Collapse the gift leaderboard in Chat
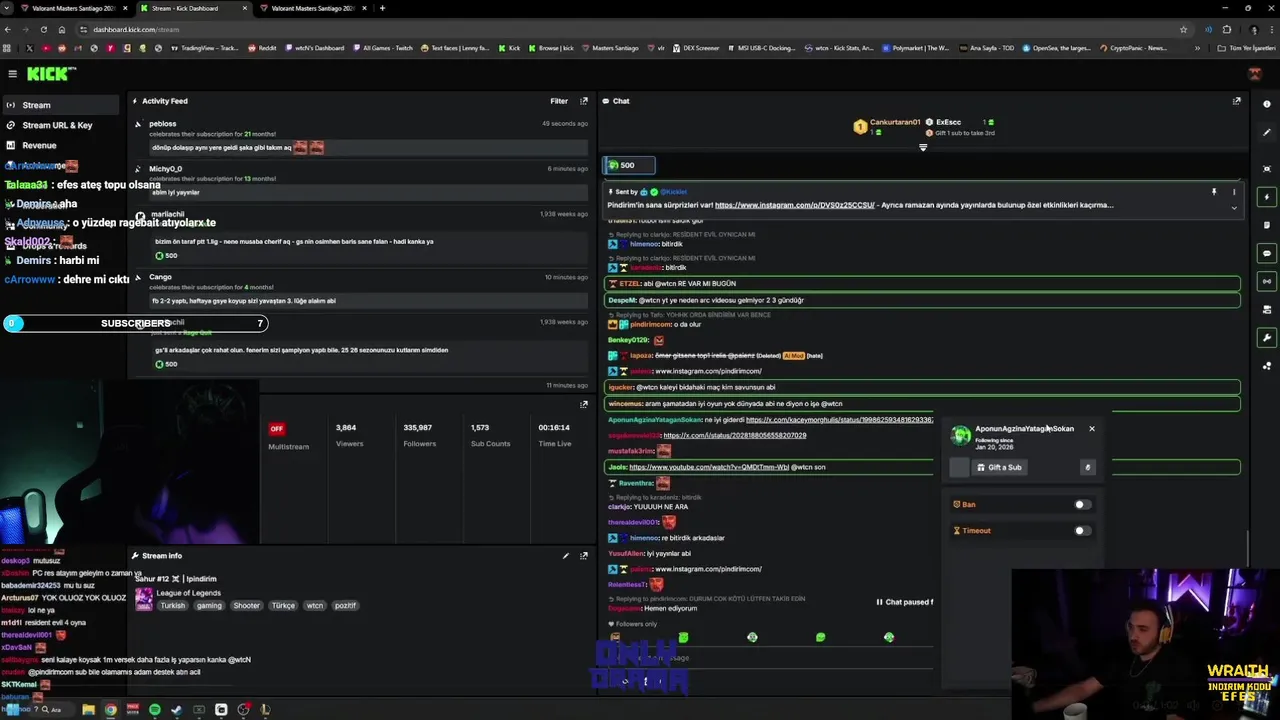The width and height of the screenshot is (1280, 720). [x=923, y=148]
